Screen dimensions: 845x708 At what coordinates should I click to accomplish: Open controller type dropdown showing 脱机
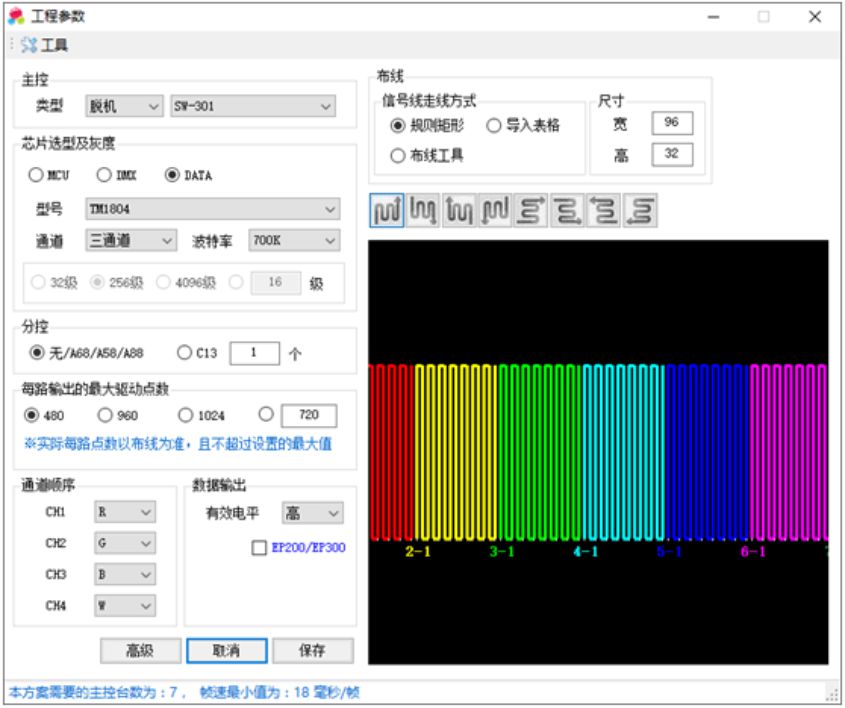point(124,106)
